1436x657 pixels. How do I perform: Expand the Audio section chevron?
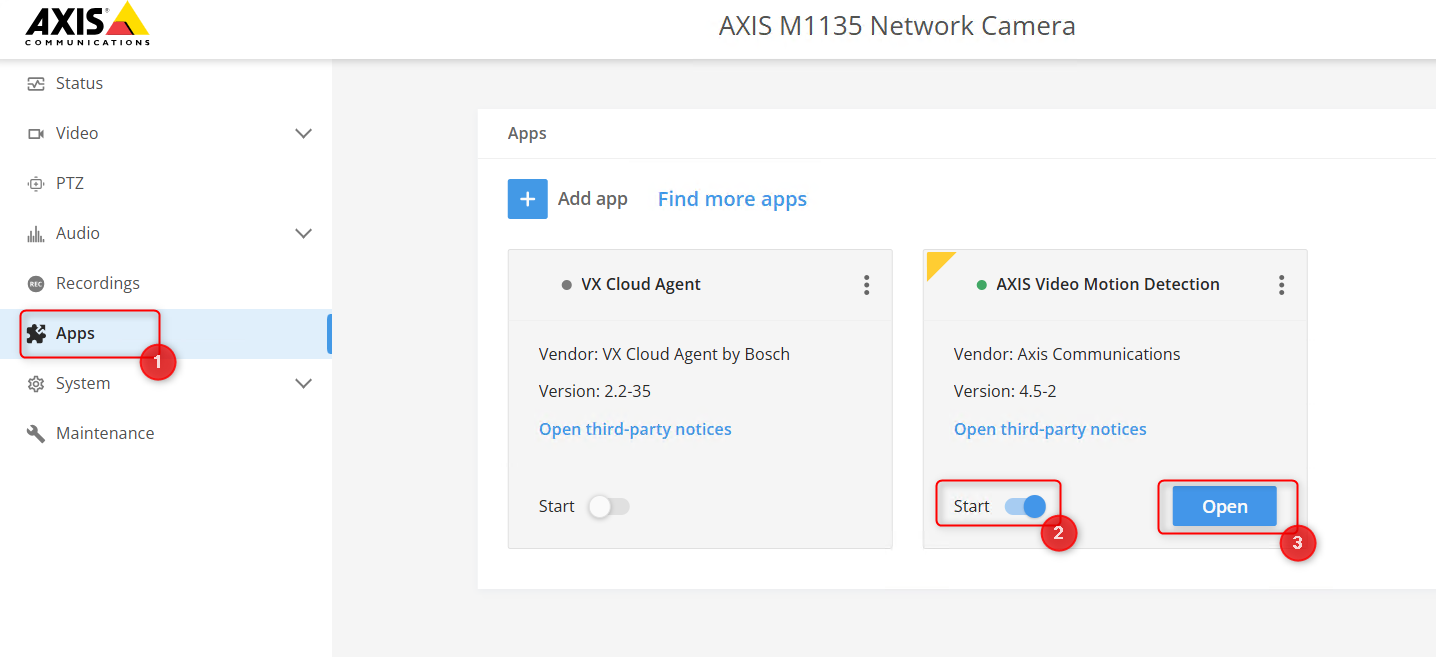[304, 234]
